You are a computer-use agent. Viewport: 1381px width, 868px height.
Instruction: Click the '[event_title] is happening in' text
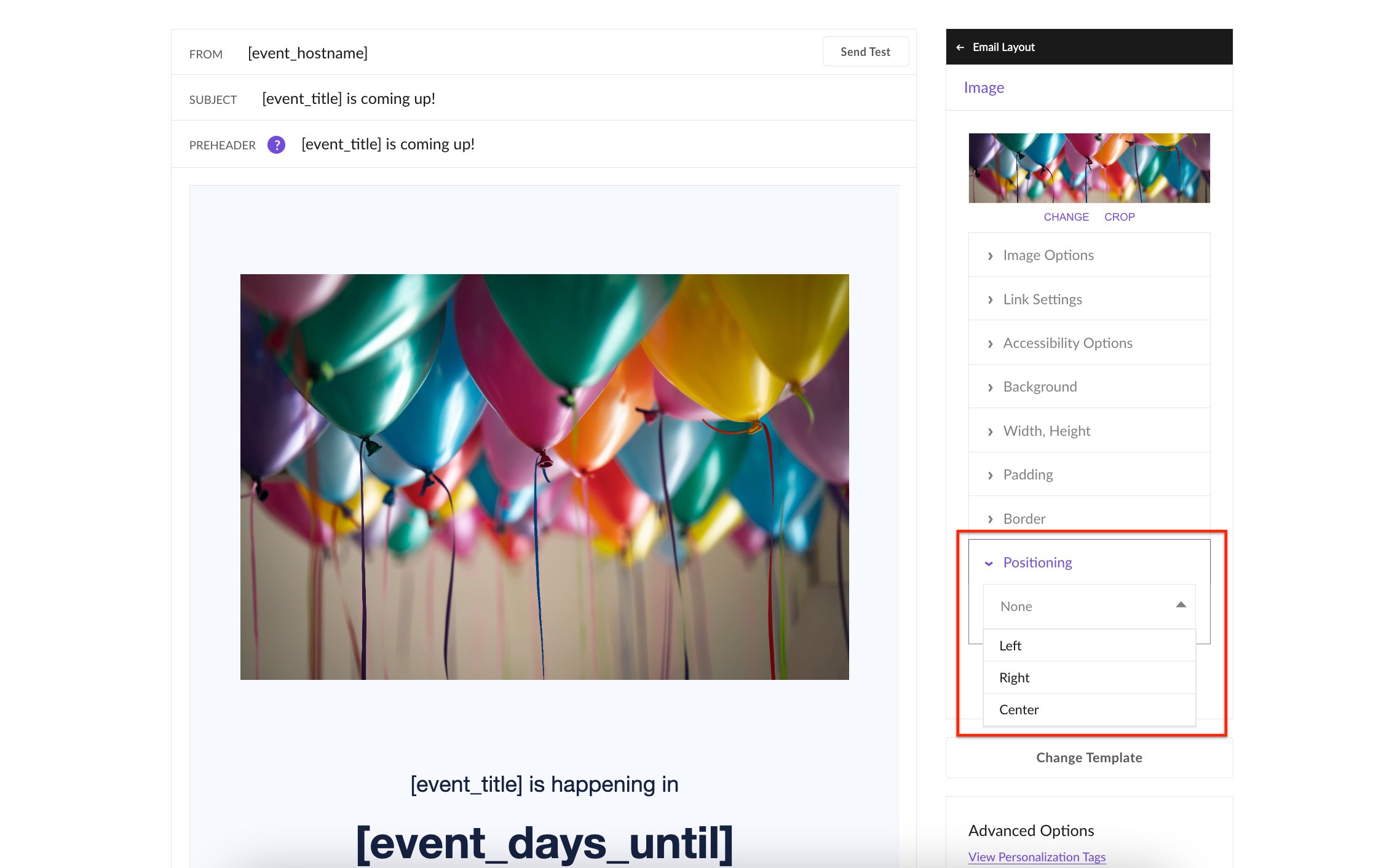tap(544, 784)
